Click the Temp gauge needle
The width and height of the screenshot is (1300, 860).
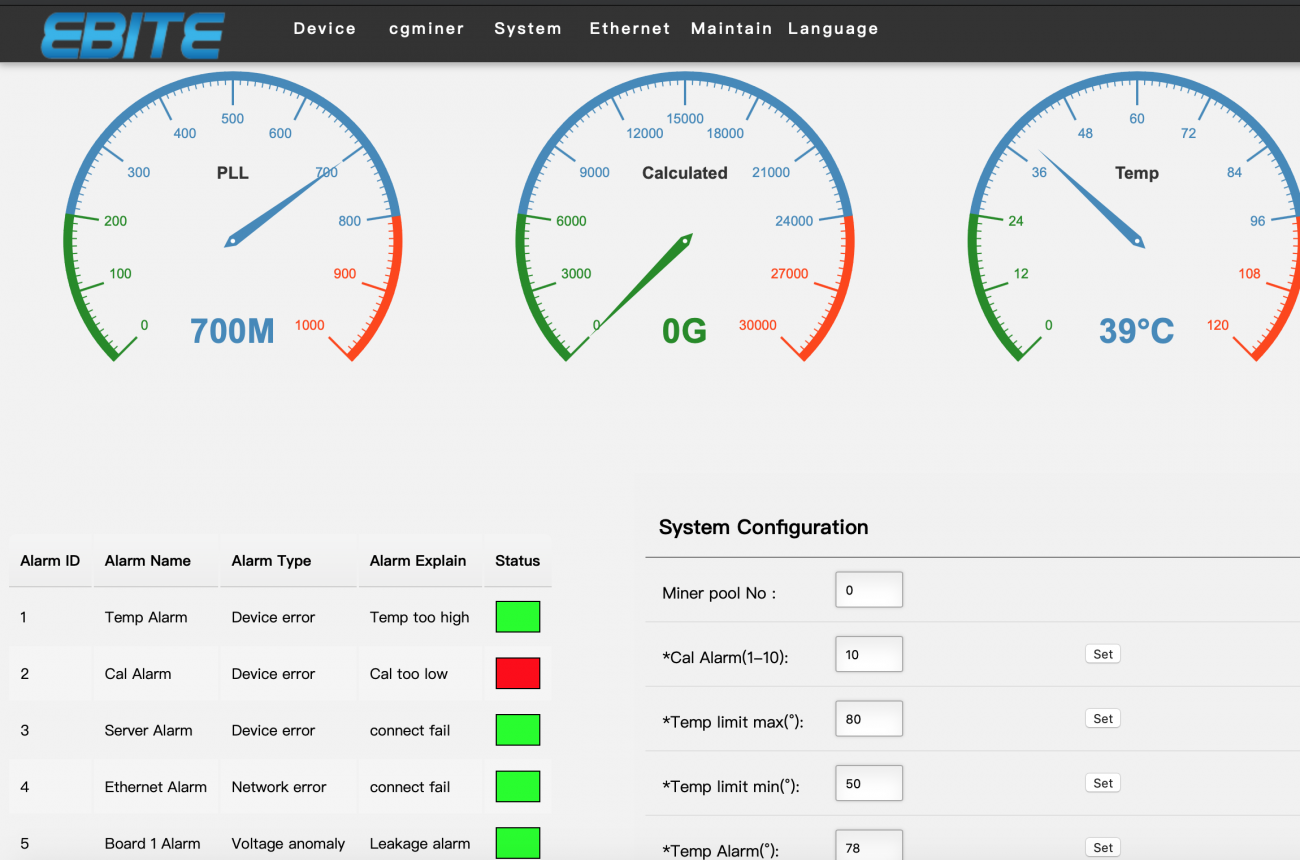1091,199
